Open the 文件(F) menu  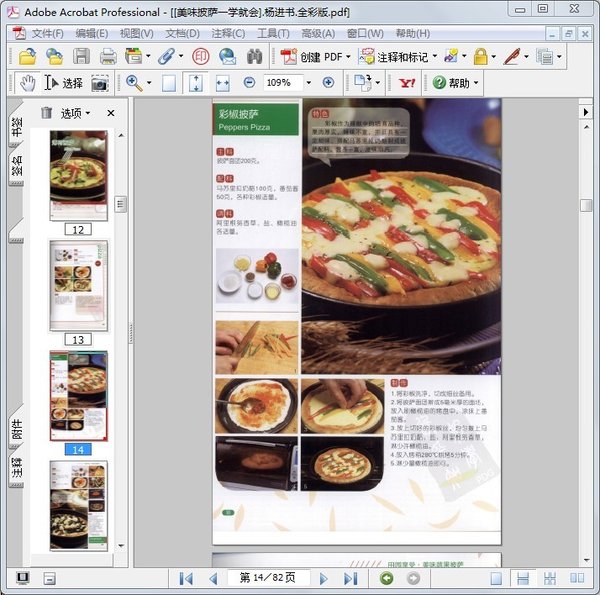click(x=46, y=33)
